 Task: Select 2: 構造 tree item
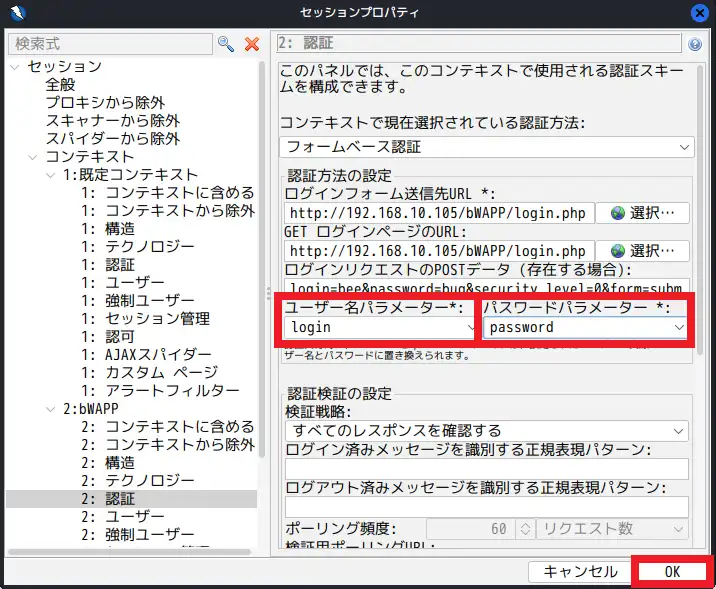[108, 463]
